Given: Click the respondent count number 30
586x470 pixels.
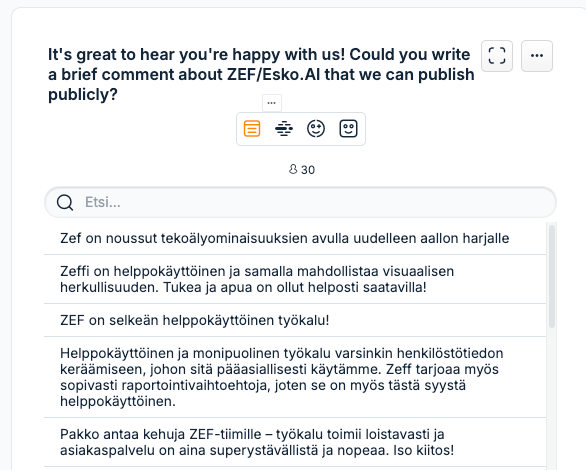Looking at the screenshot, I should tap(308, 170).
